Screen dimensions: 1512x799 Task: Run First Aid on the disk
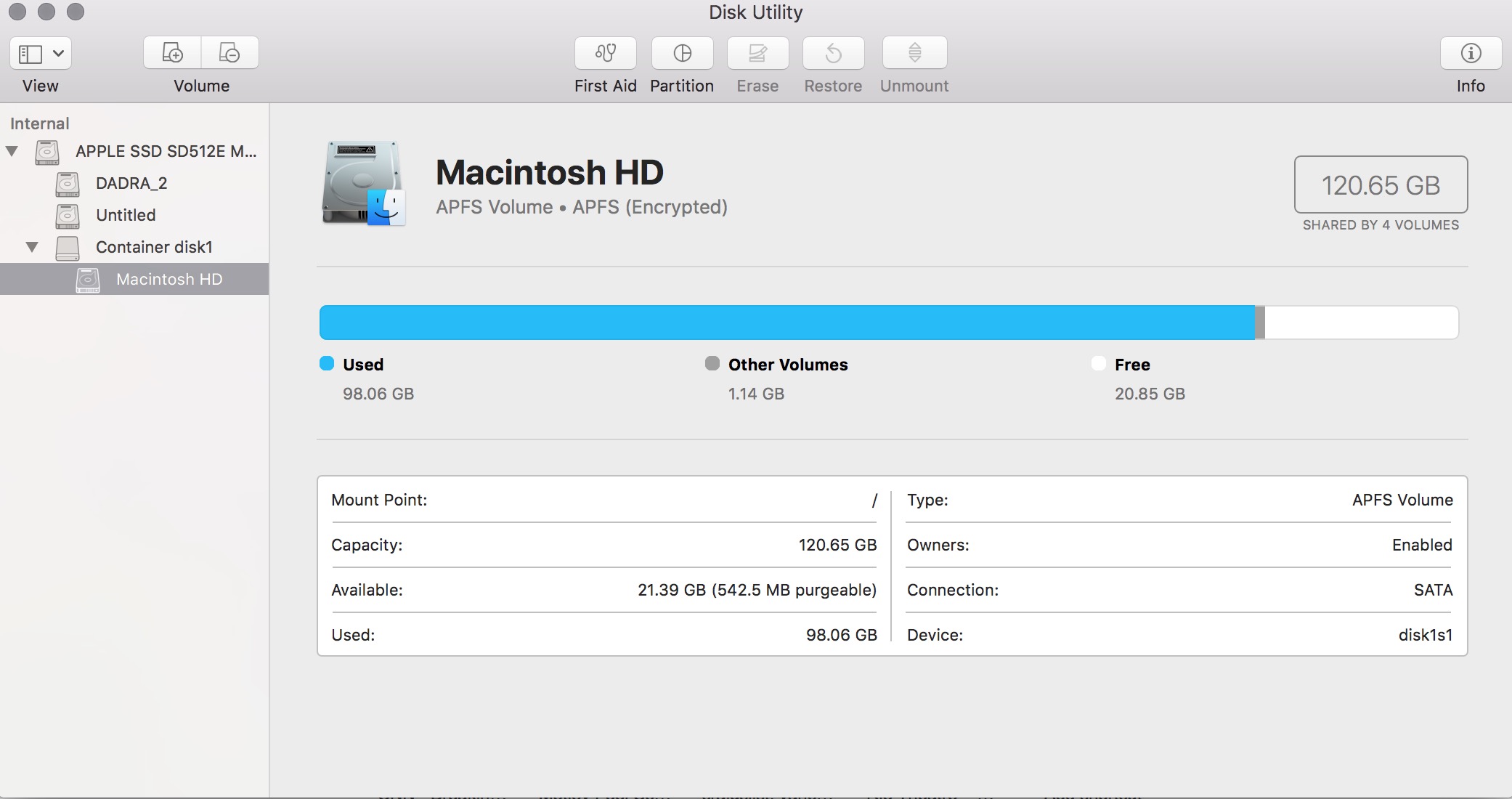tap(605, 53)
